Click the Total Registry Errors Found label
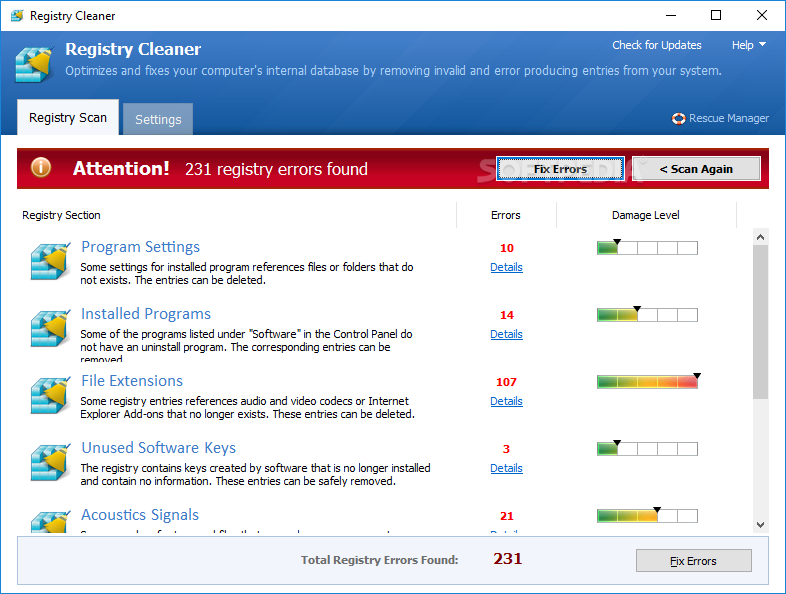 tap(379, 560)
